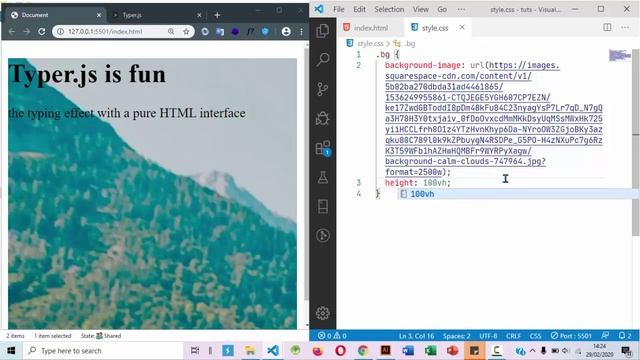640x360 pixels.
Task: Show the hidden menus ellipsis in the menu bar
Action: pyautogui.click(x=461, y=9)
